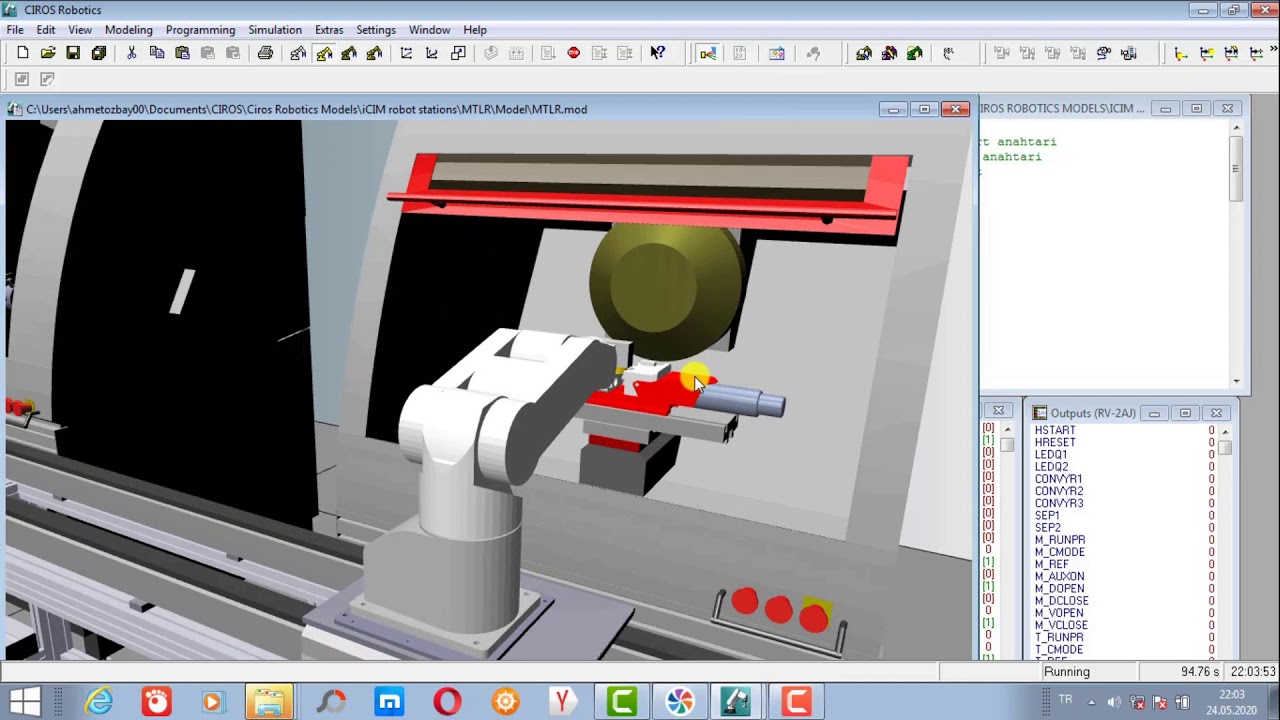Viewport: 1280px width, 720px height.
Task: Open the Simulation menu
Action: (x=275, y=30)
